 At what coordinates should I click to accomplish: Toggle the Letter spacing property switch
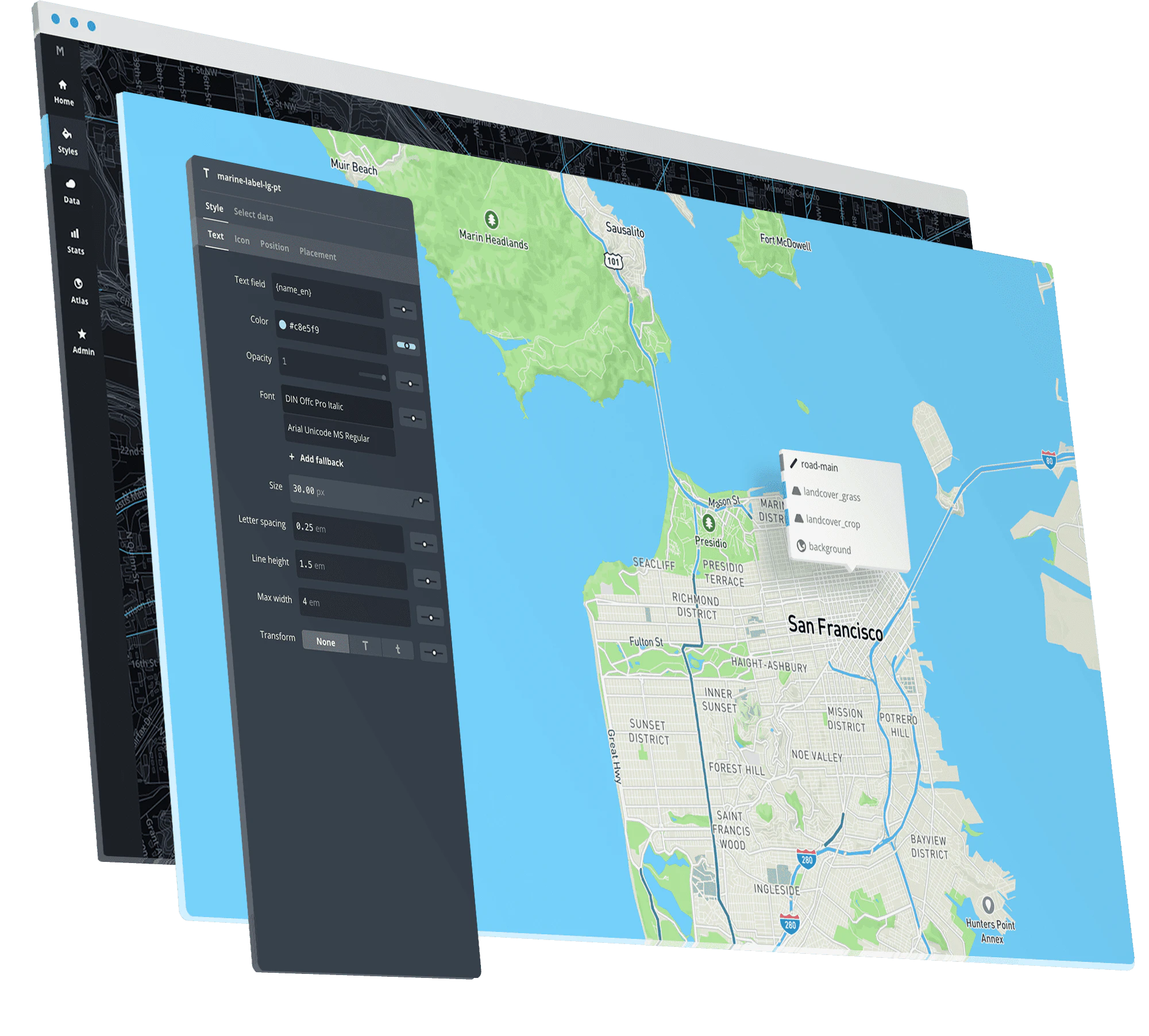(x=424, y=544)
